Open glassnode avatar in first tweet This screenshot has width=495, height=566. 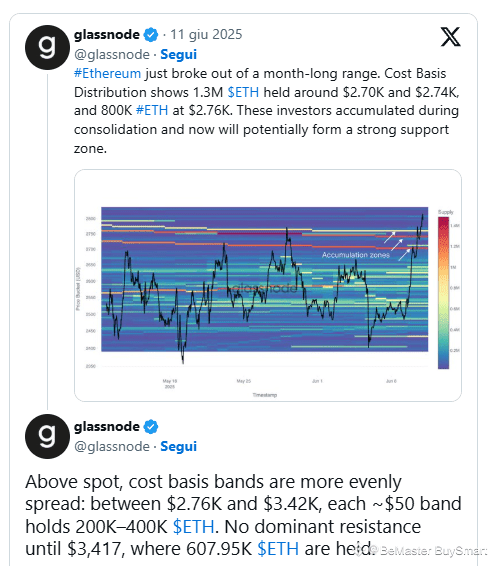click(x=47, y=47)
